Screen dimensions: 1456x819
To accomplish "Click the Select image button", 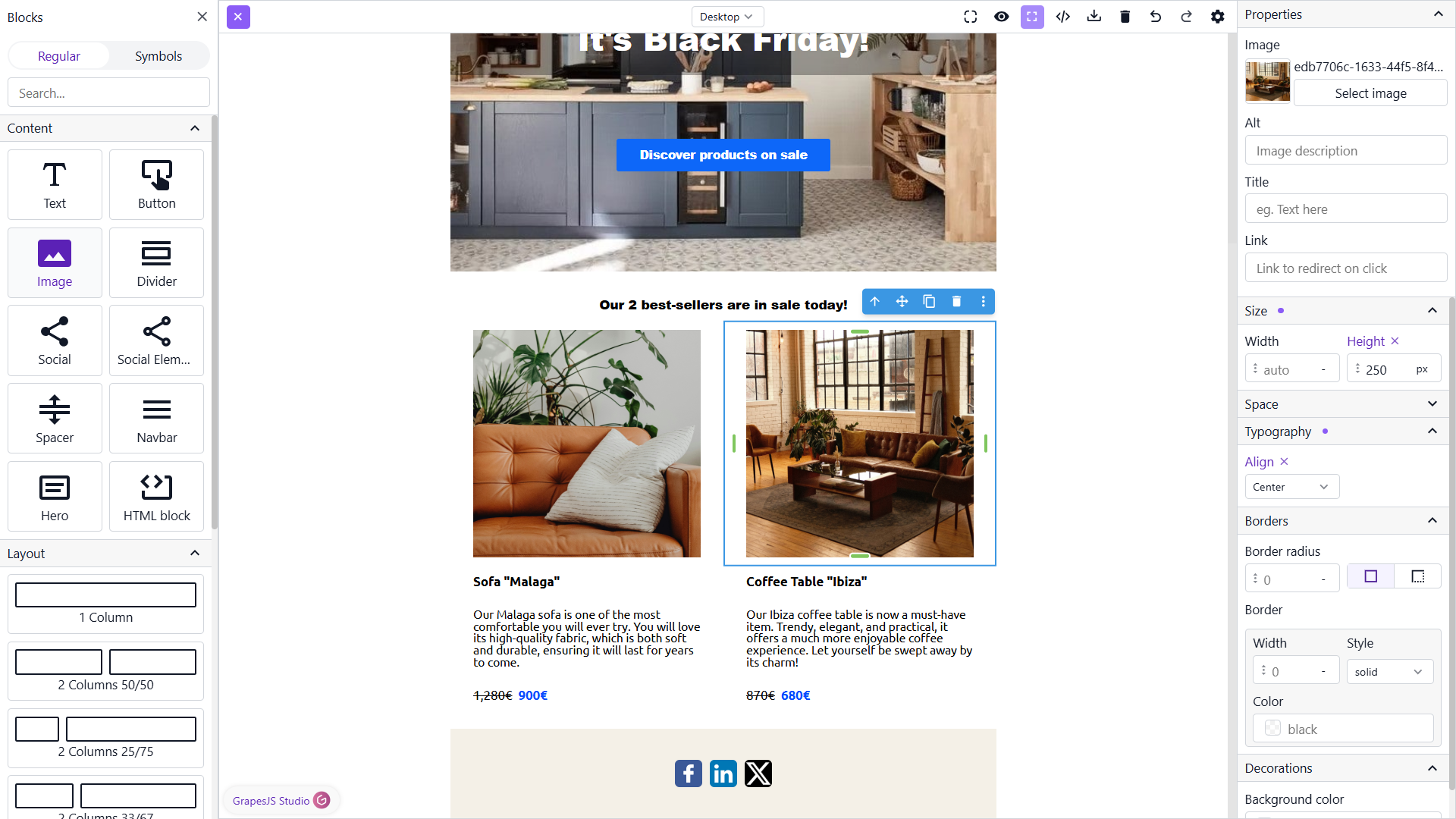I will click(x=1370, y=93).
